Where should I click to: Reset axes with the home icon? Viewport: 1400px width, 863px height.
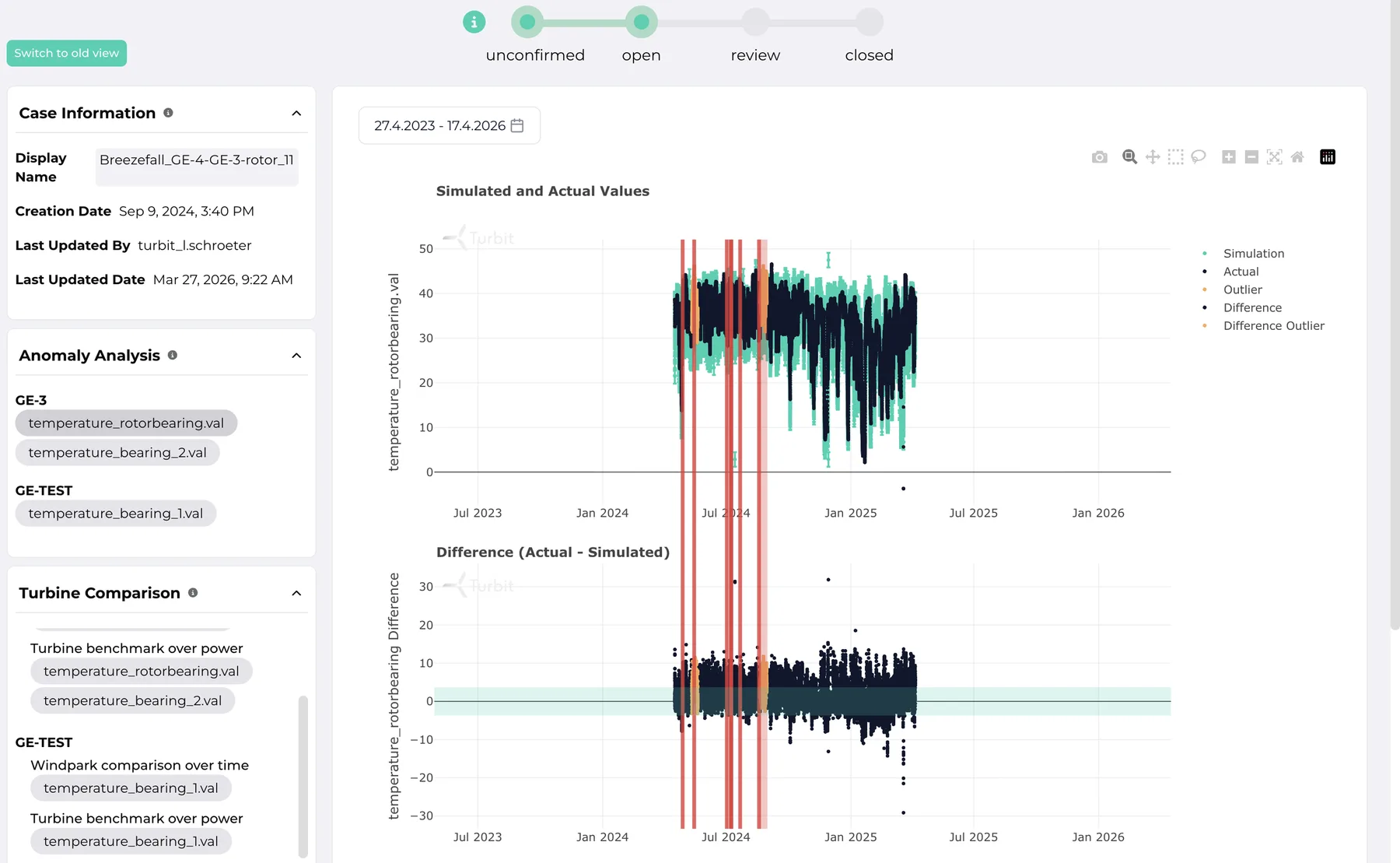[x=1297, y=157]
